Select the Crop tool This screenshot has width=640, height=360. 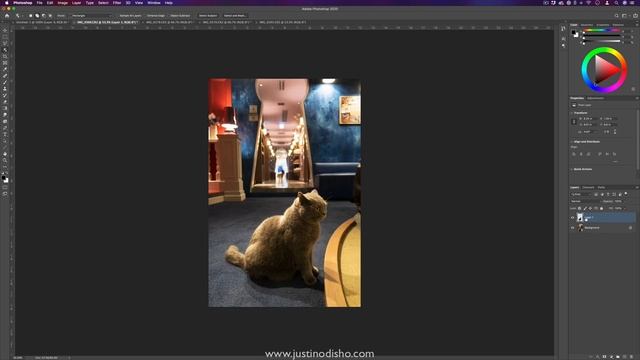5,56
